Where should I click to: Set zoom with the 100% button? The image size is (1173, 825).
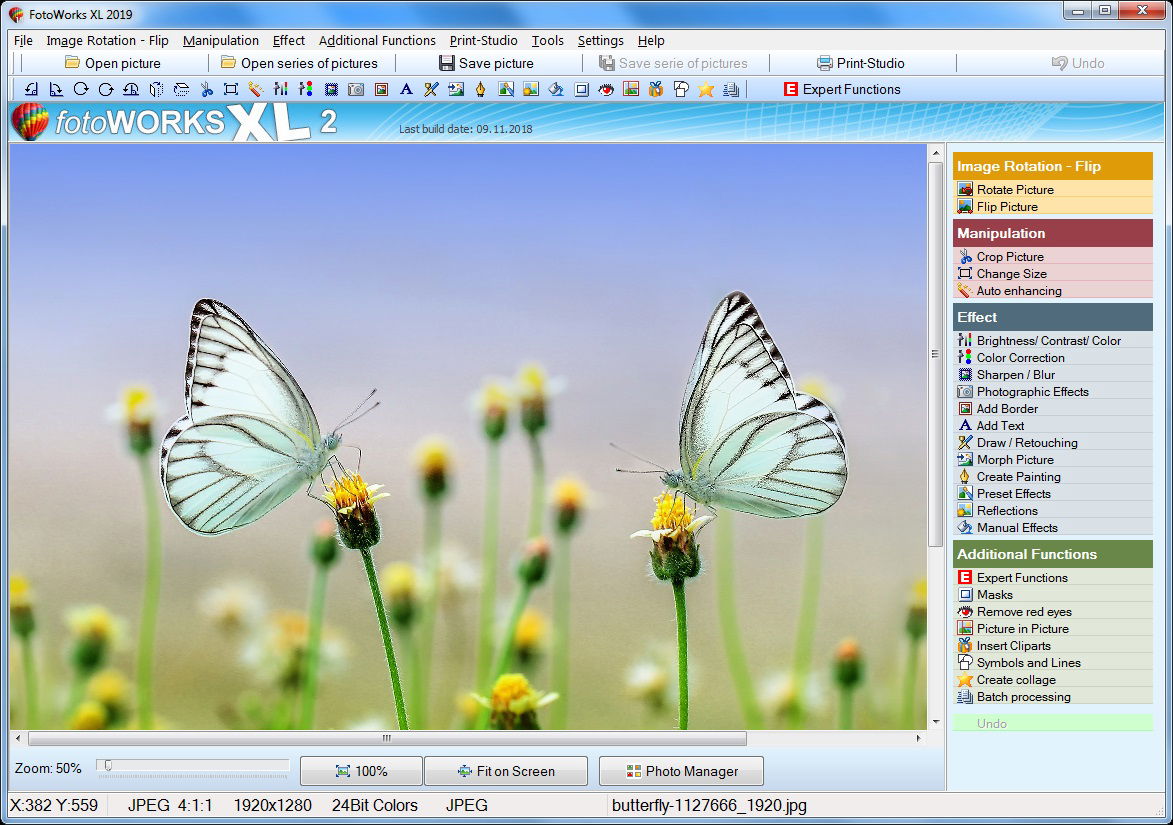pyautogui.click(x=361, y=771)
